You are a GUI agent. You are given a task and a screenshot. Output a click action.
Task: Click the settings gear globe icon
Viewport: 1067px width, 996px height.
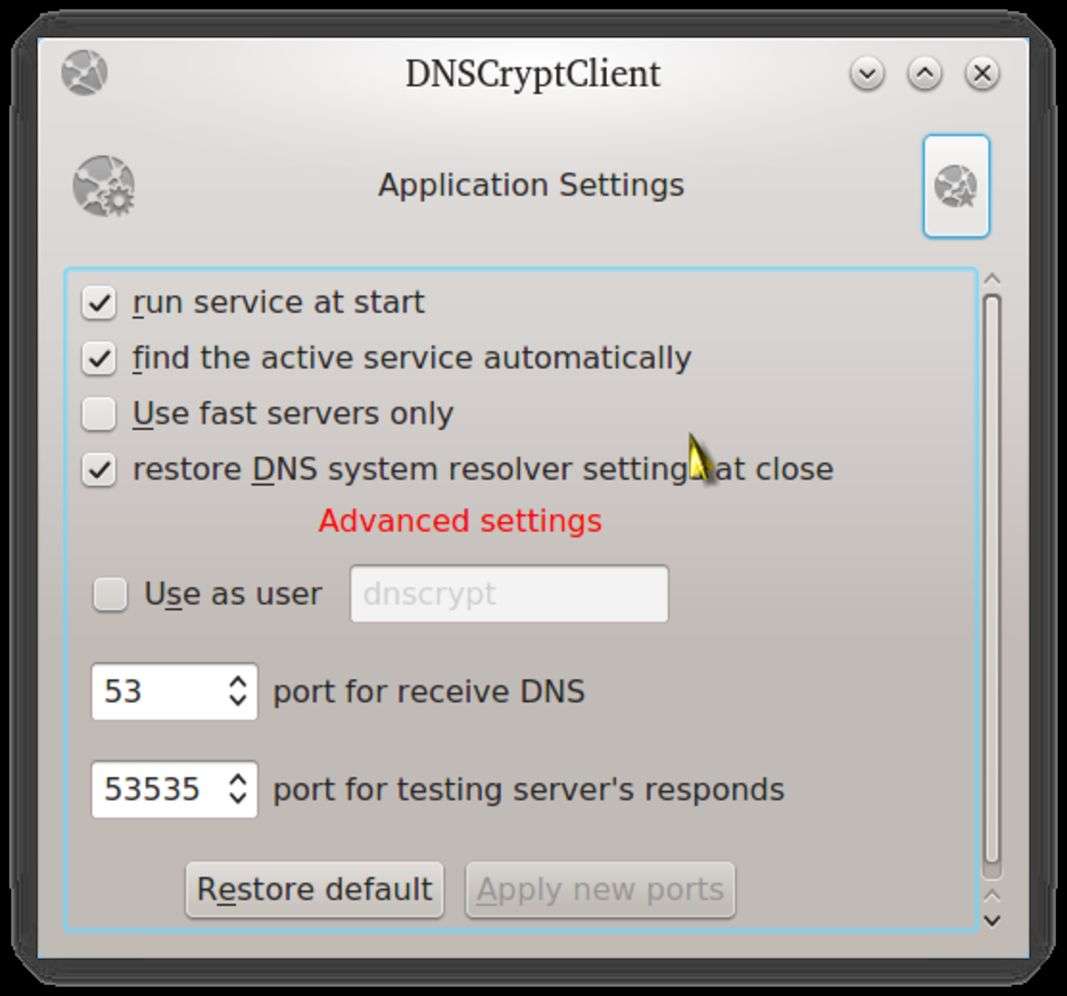[x=104, y=186]
